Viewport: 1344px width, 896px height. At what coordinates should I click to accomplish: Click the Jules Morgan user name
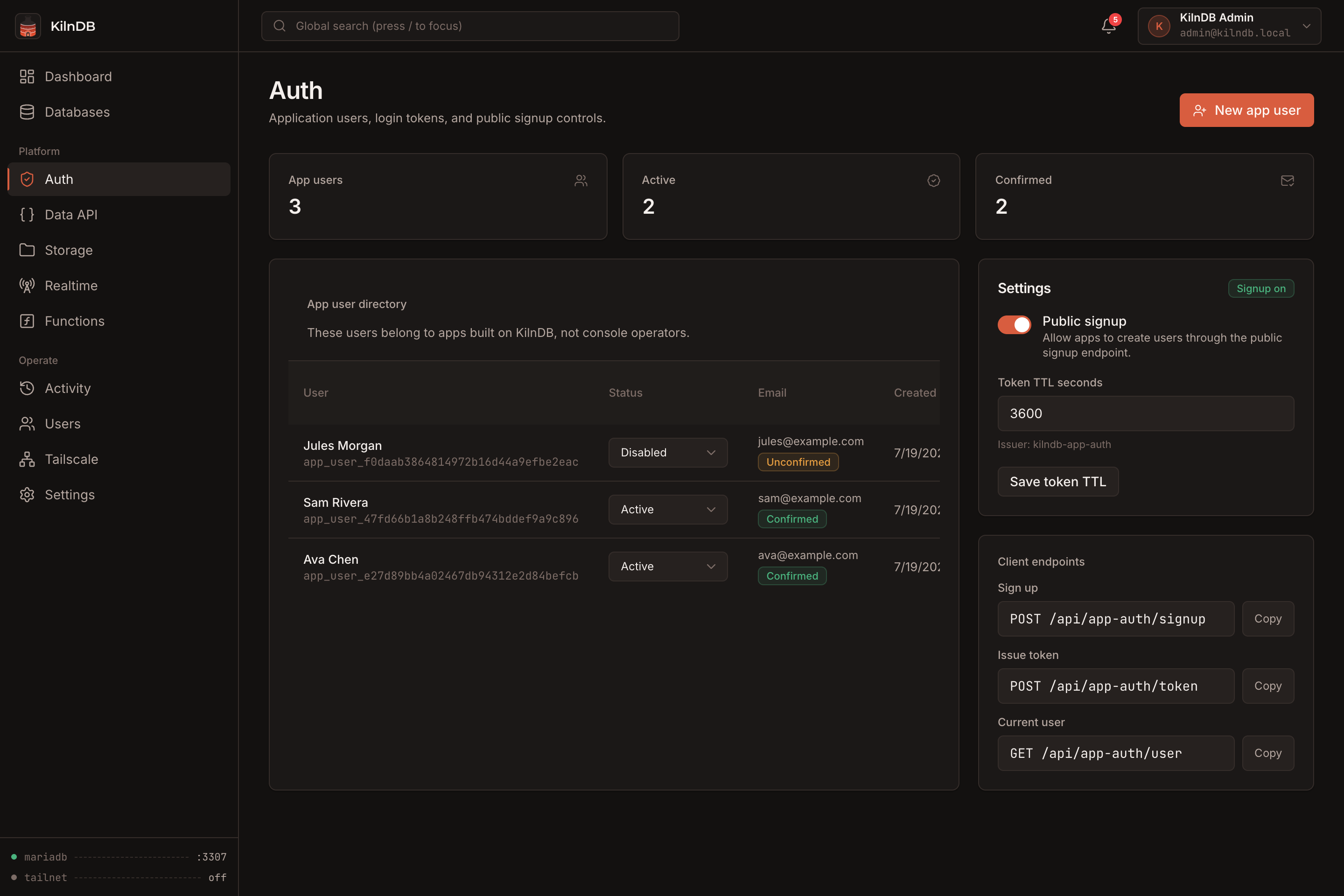pyautogui.click(x=342, y=446)
